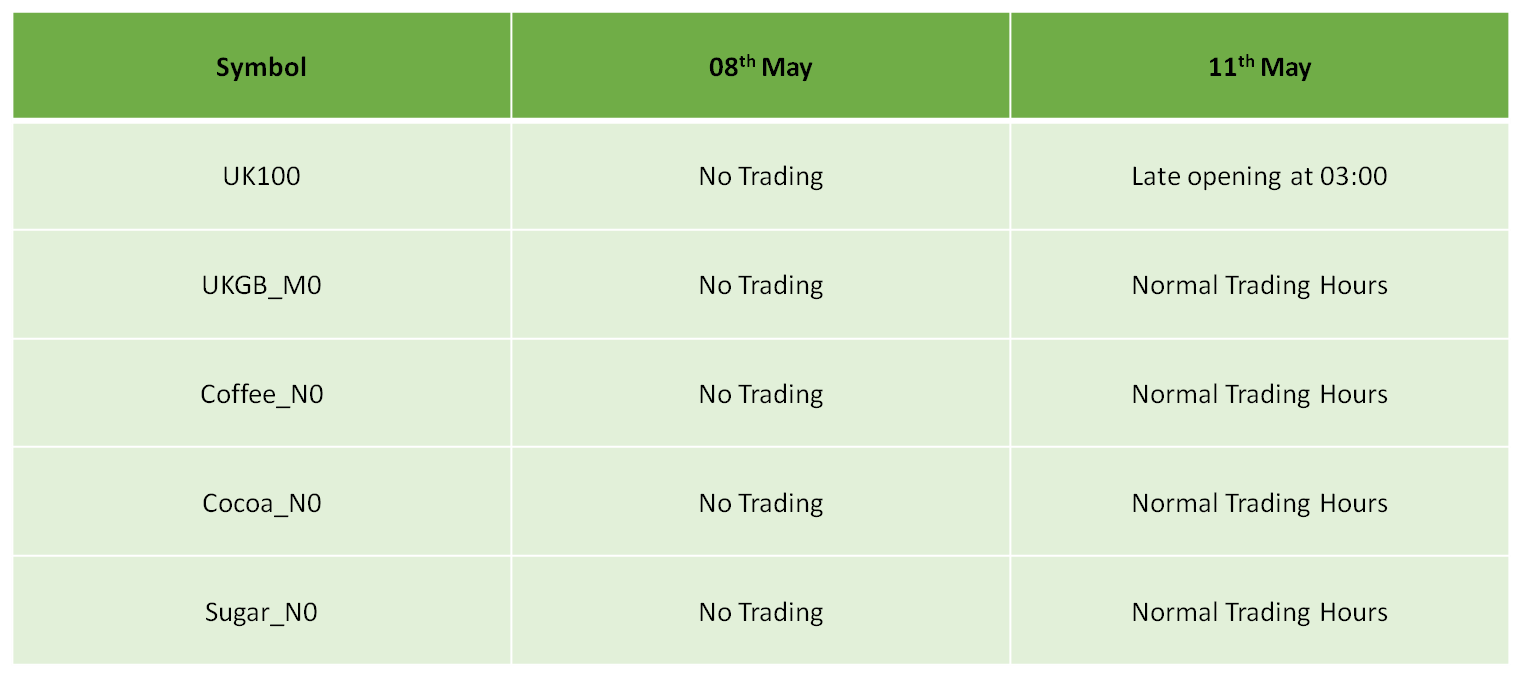Click the word May in 11th May header
This screenshot has height=677, width=1521.
point(1285,69)
